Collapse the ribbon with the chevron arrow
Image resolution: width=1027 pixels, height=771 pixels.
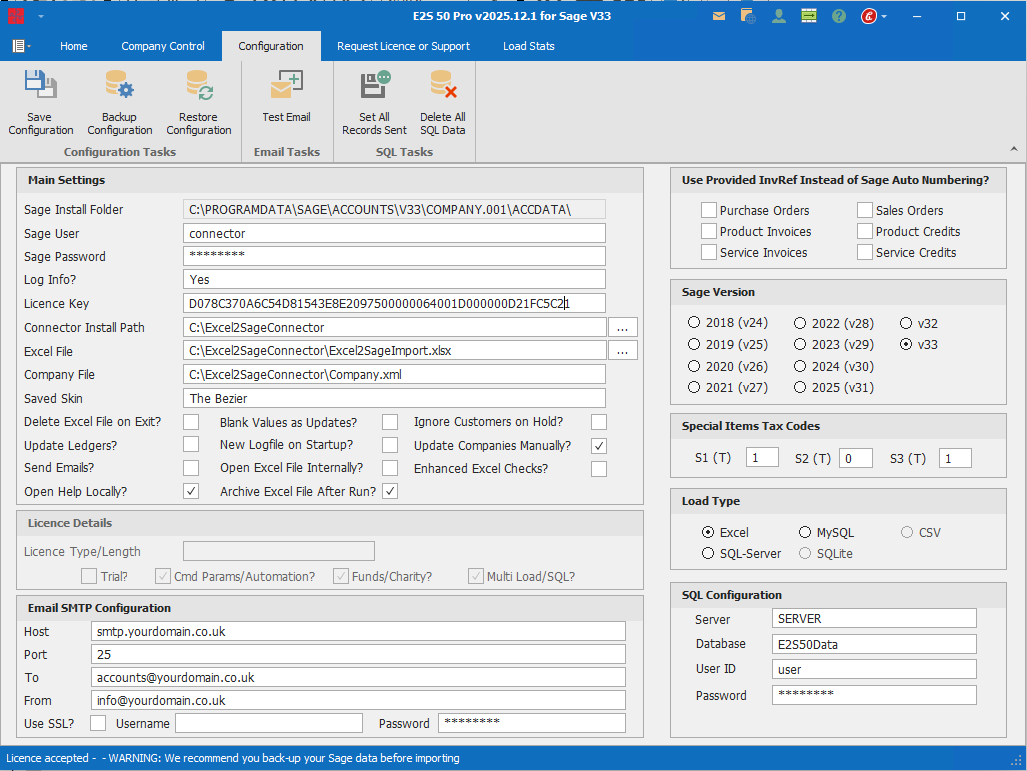(1013, 149)
